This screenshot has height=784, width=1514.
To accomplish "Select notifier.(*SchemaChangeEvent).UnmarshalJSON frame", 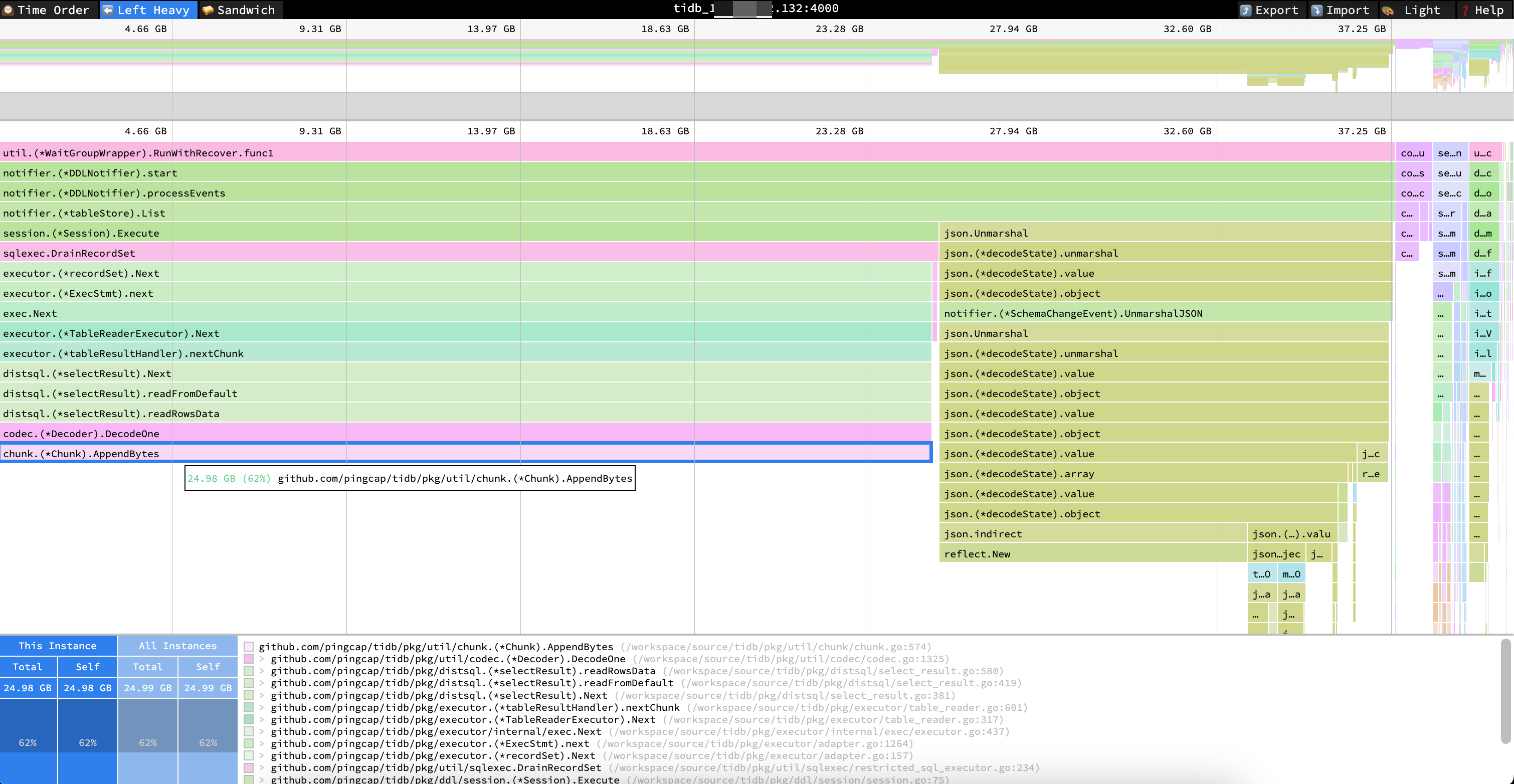I will 1166,313.
